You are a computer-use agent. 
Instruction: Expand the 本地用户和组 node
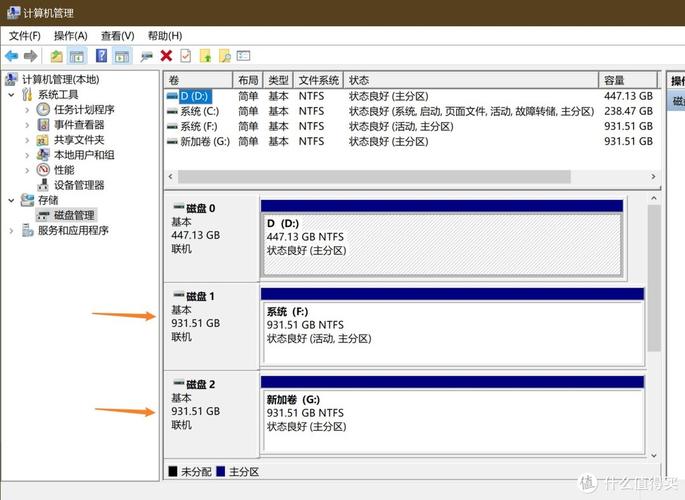click(27, 155)
